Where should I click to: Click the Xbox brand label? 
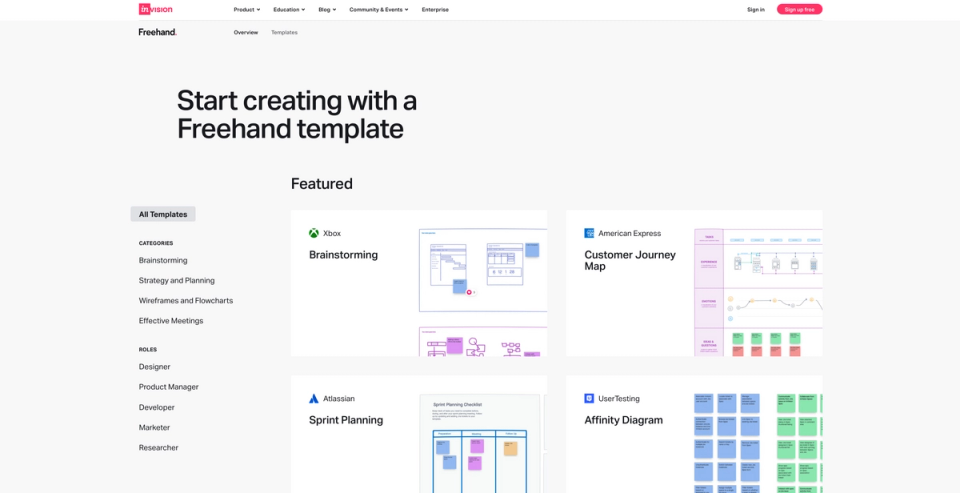[332, 233]
